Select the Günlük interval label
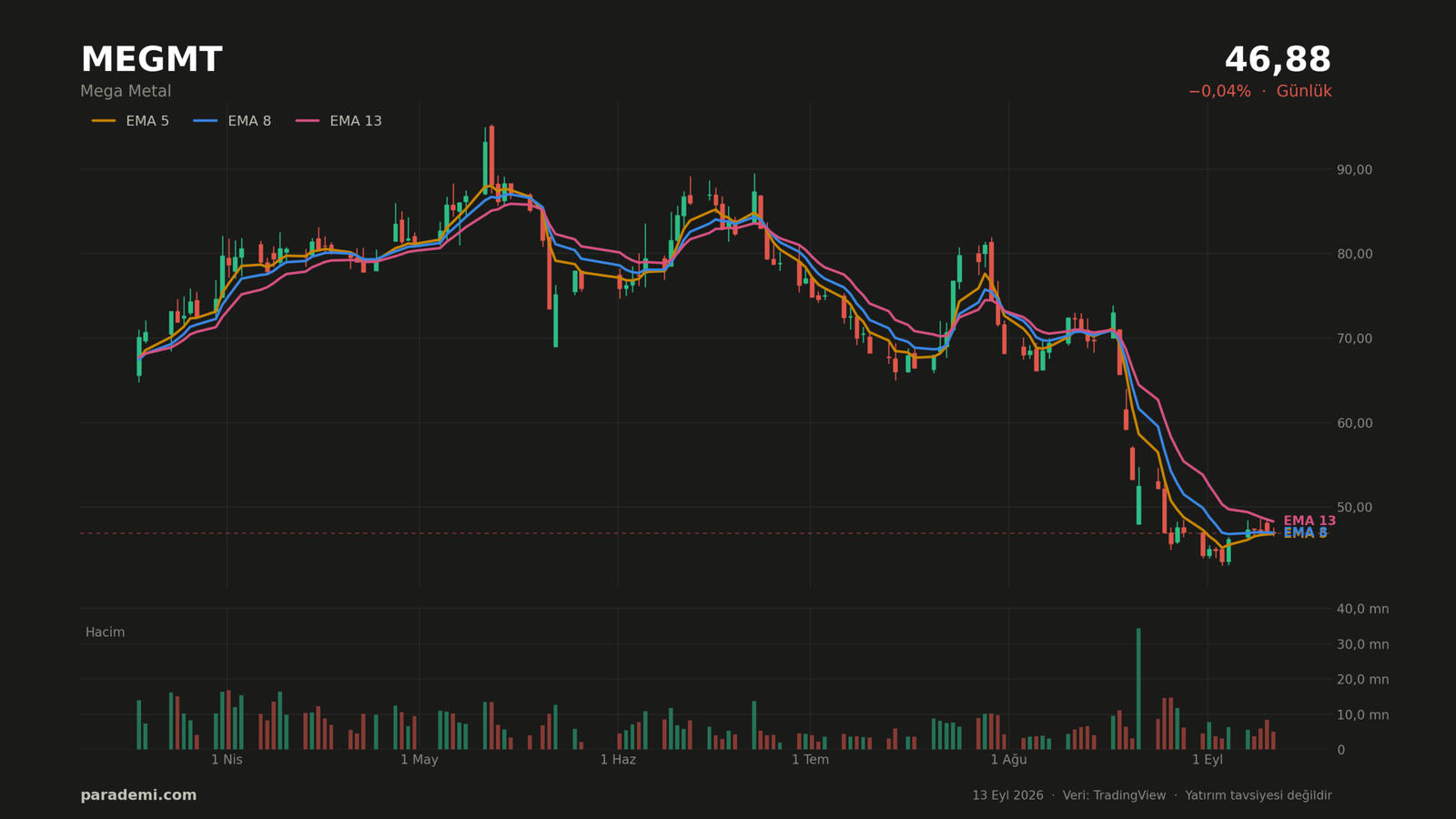 coord(1304,91)
